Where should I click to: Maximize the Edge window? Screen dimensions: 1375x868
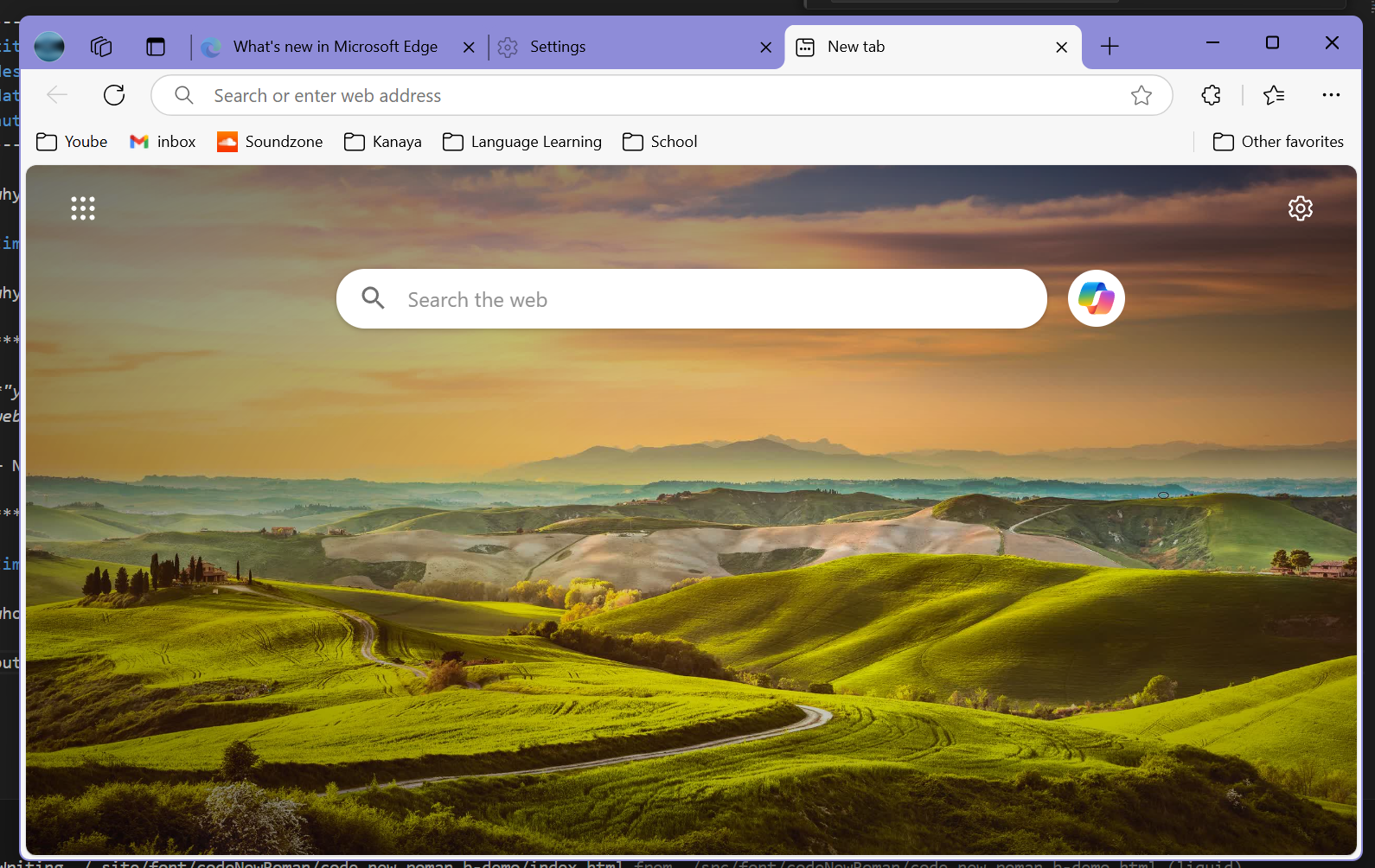click(x=1272, y=42)
